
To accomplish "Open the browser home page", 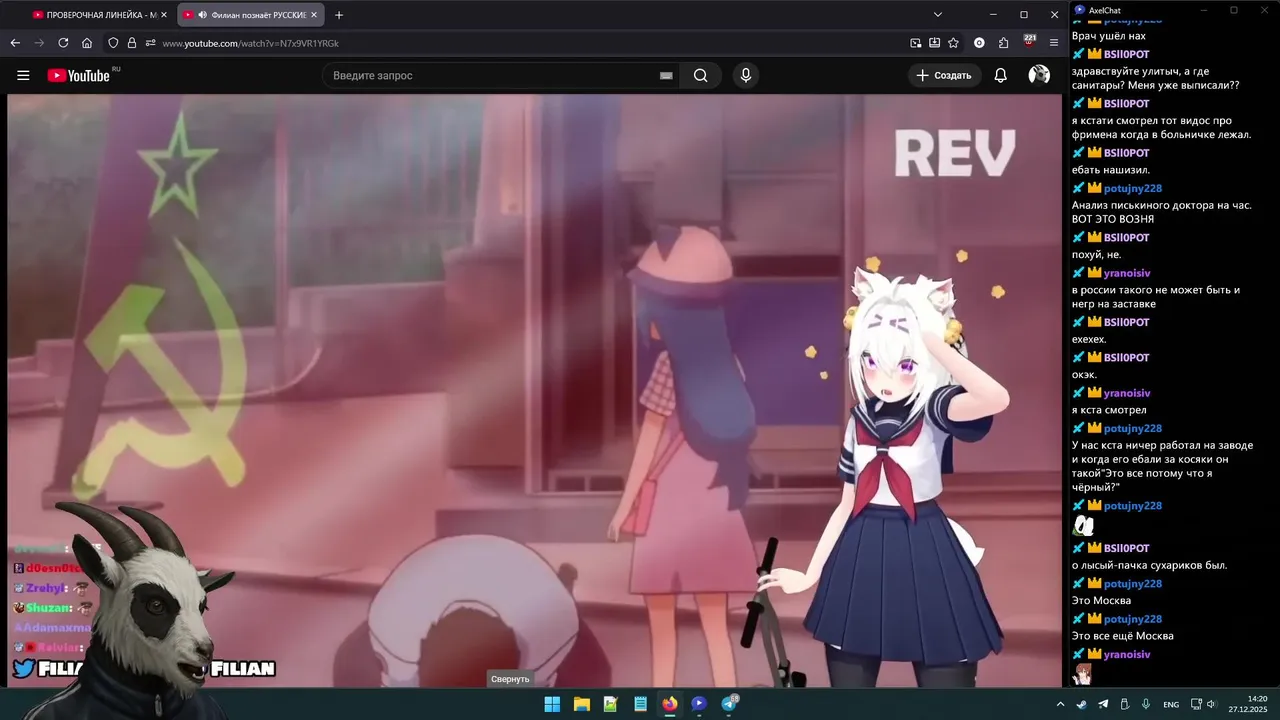I will coord(87,43).
